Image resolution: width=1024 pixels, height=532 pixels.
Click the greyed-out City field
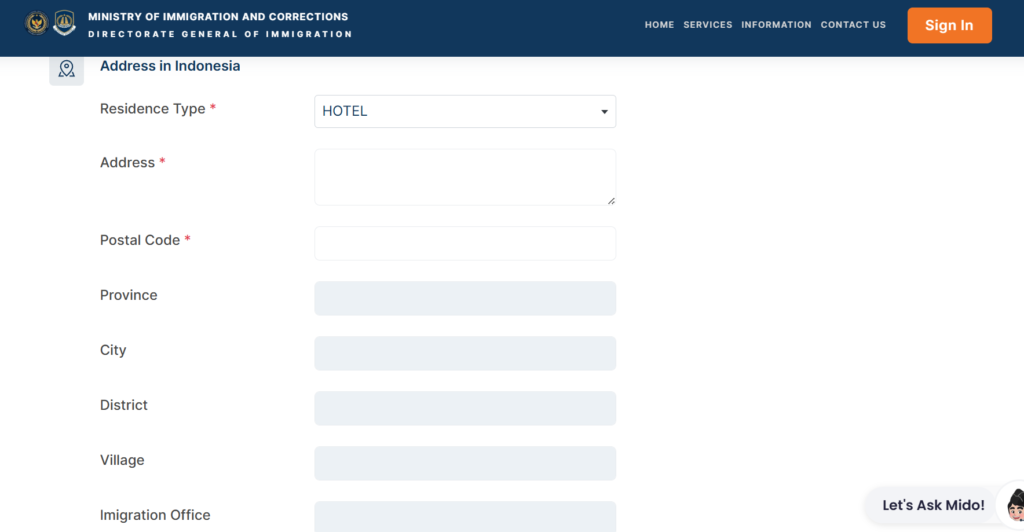click(465, 353)
